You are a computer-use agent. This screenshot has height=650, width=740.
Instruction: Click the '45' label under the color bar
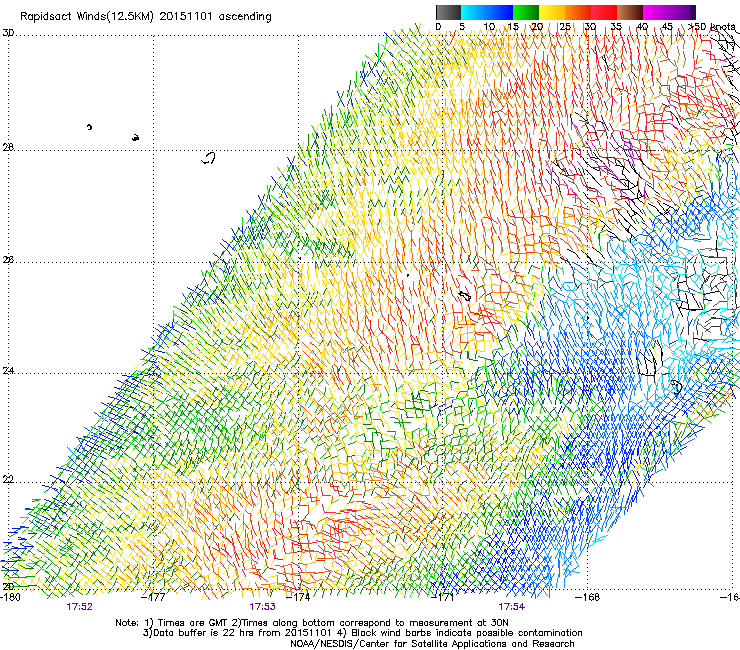pos(667,26)
